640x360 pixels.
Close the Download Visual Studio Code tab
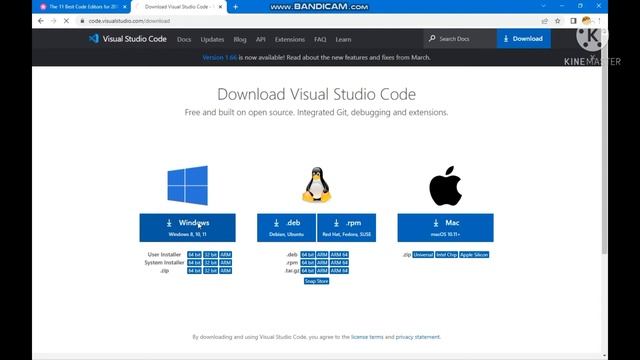pos(220,7)
